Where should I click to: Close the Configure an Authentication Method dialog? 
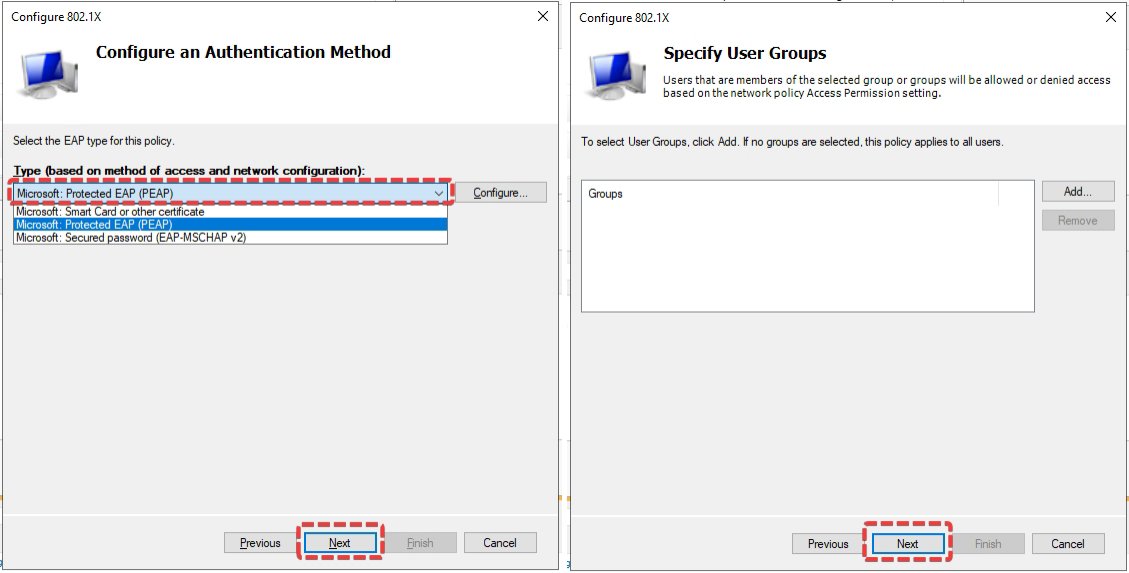pyautogui.click(x=542, y=16)
